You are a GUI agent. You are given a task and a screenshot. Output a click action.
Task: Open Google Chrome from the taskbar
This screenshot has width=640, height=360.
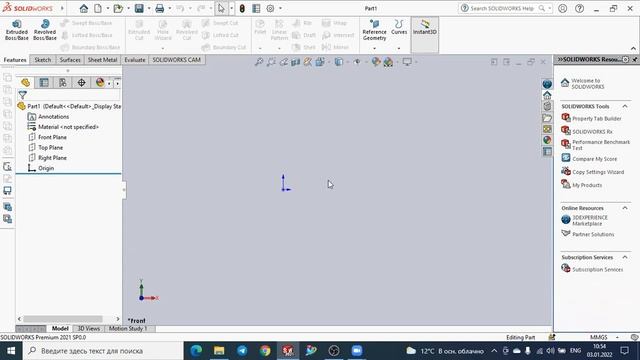click(265, 351)
